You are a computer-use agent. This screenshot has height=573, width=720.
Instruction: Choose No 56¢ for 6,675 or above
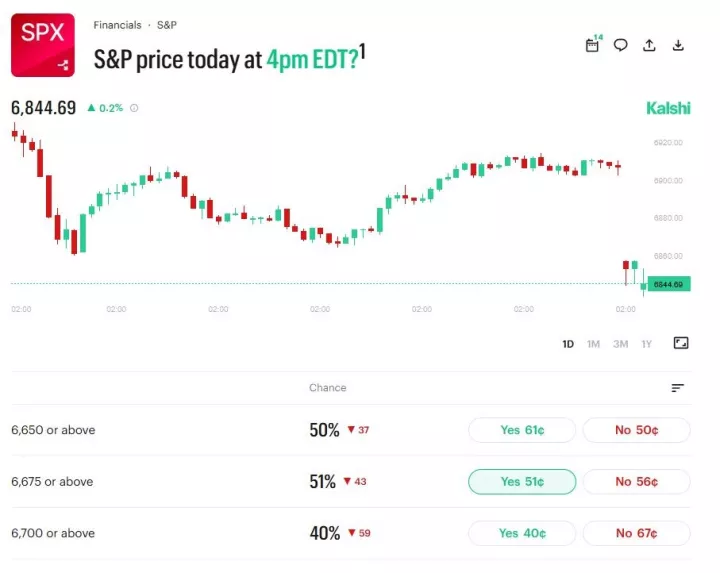636,482
